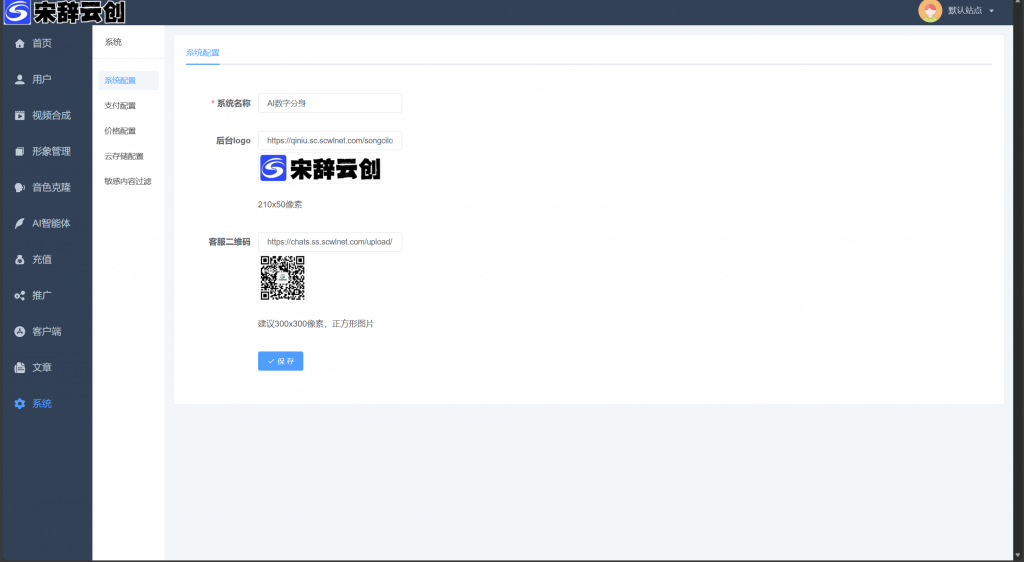
Task: Go to 视频合成 section
Action: click(x=52, y=116)
